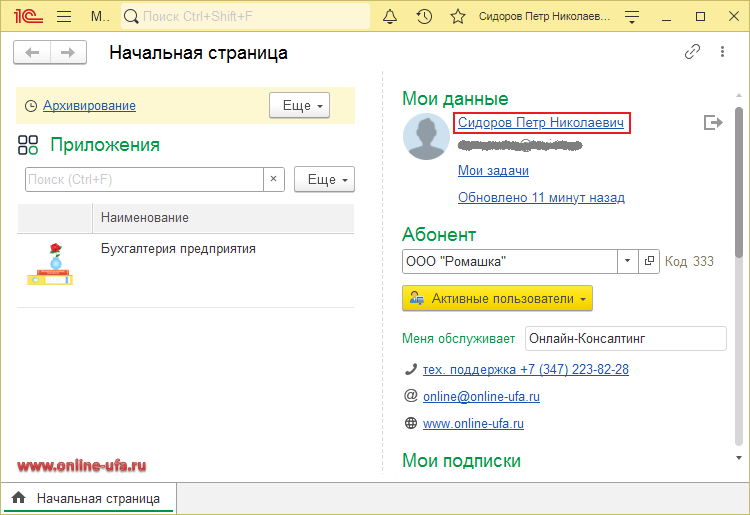Open Активные пользователи dropdown button
Image resolution: width=750 pixels, height=515 pixels.
click(497, 298)
